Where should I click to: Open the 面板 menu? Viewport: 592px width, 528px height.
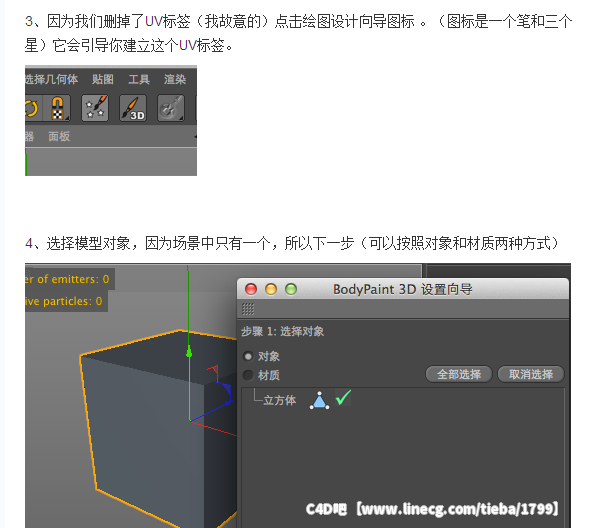coord(59,136)
